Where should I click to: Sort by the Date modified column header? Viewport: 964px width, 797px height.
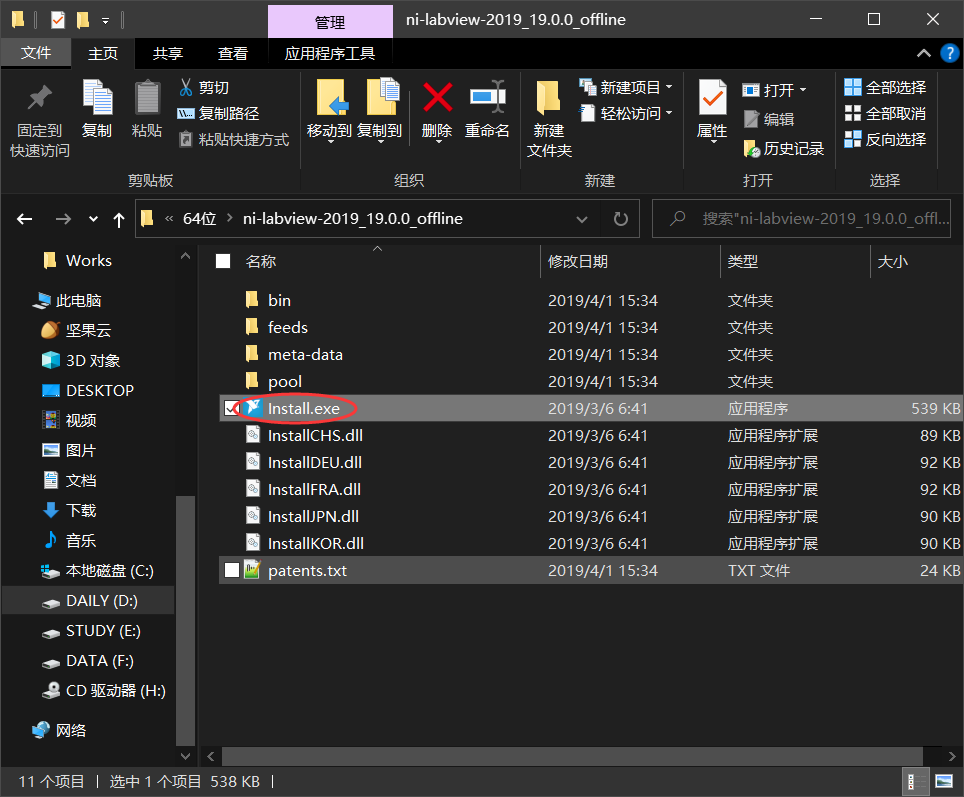[x=578, y=262]
